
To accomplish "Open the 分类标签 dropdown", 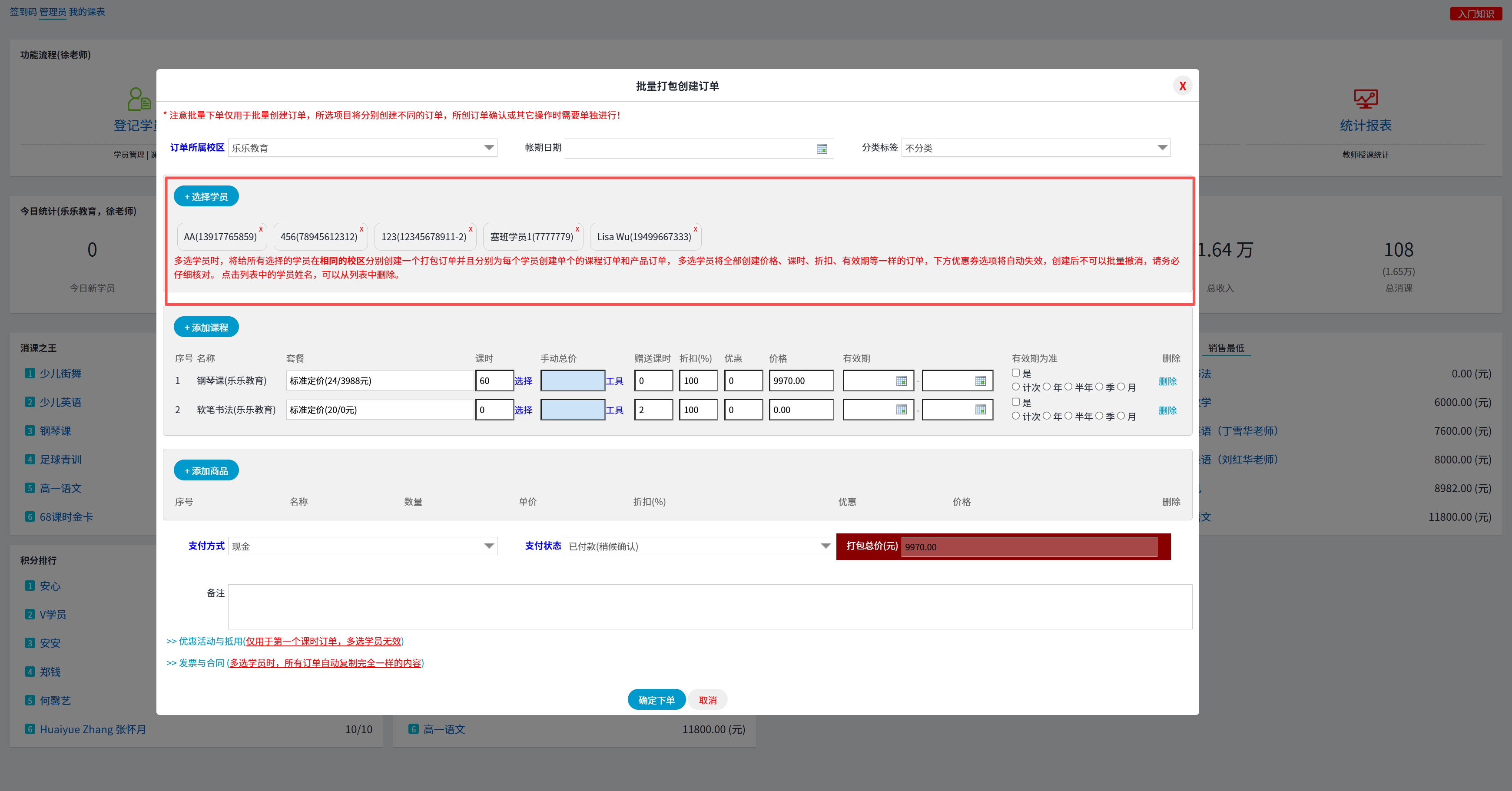I will click(1161, 148).
